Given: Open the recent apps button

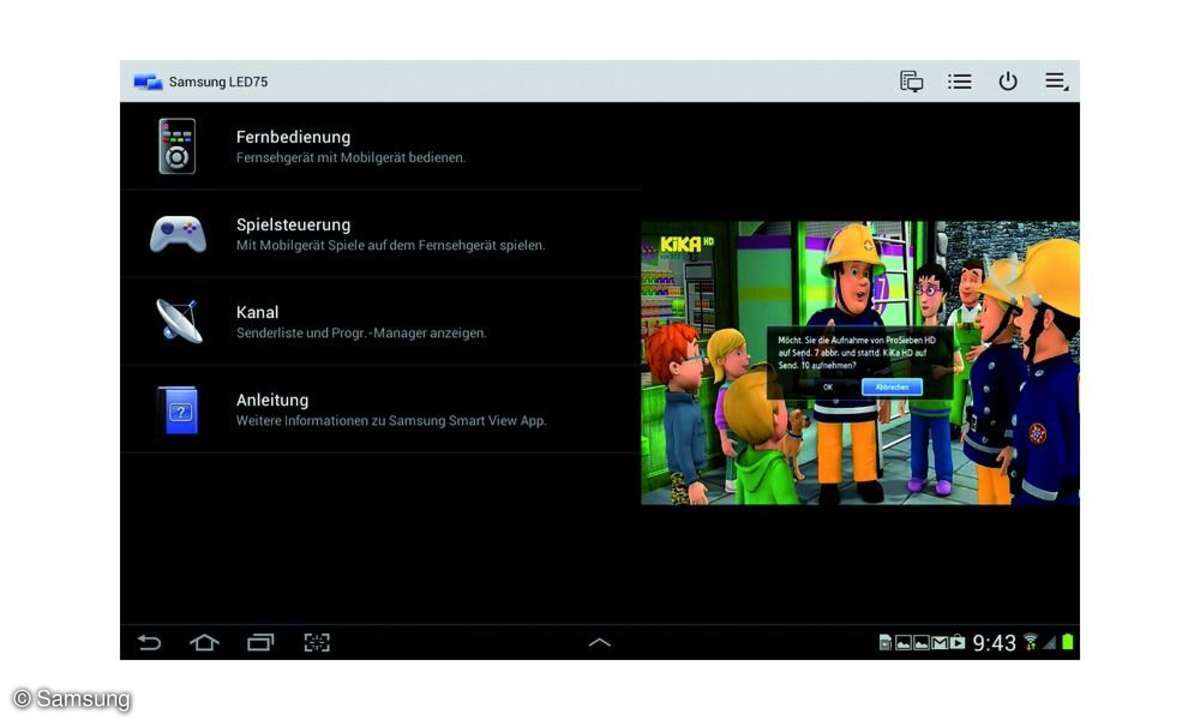Looking at the screenshot, I should (x=260, y=643).
